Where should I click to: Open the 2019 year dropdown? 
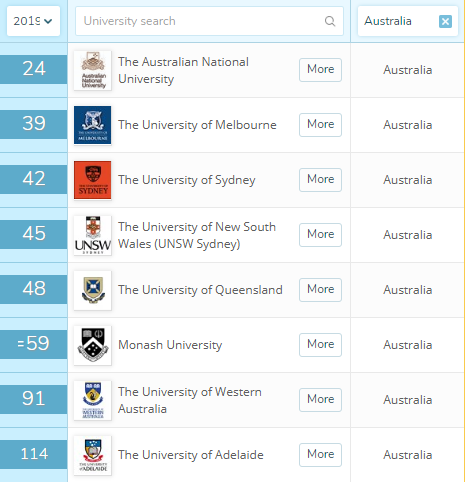coord(33,21)
